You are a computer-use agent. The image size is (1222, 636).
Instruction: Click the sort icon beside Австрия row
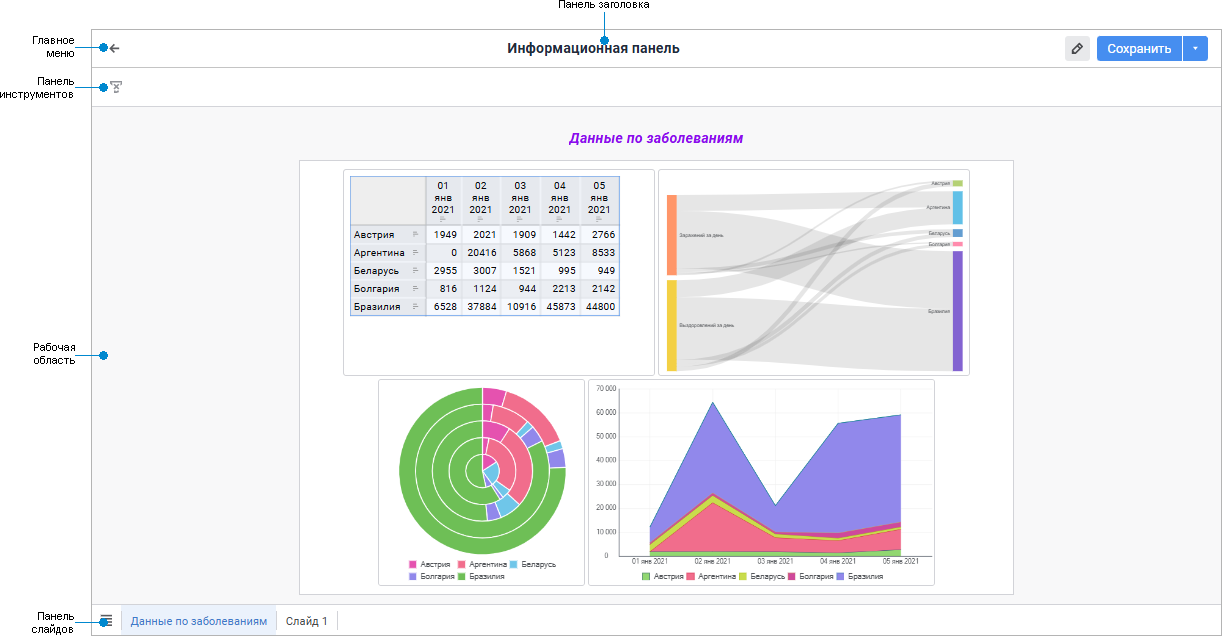point(415,235)
